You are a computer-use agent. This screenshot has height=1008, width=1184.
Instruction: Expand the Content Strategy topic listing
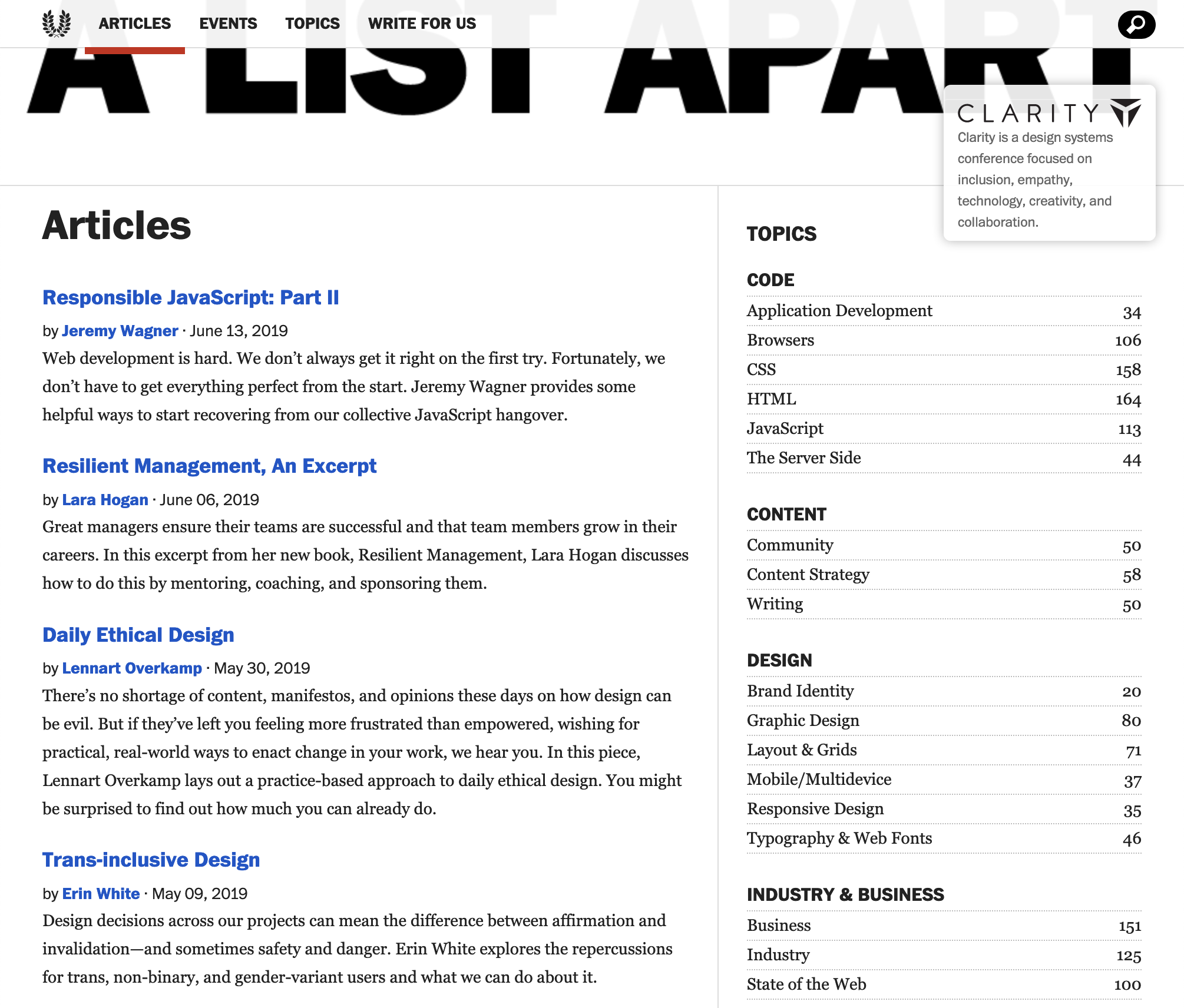808,574
